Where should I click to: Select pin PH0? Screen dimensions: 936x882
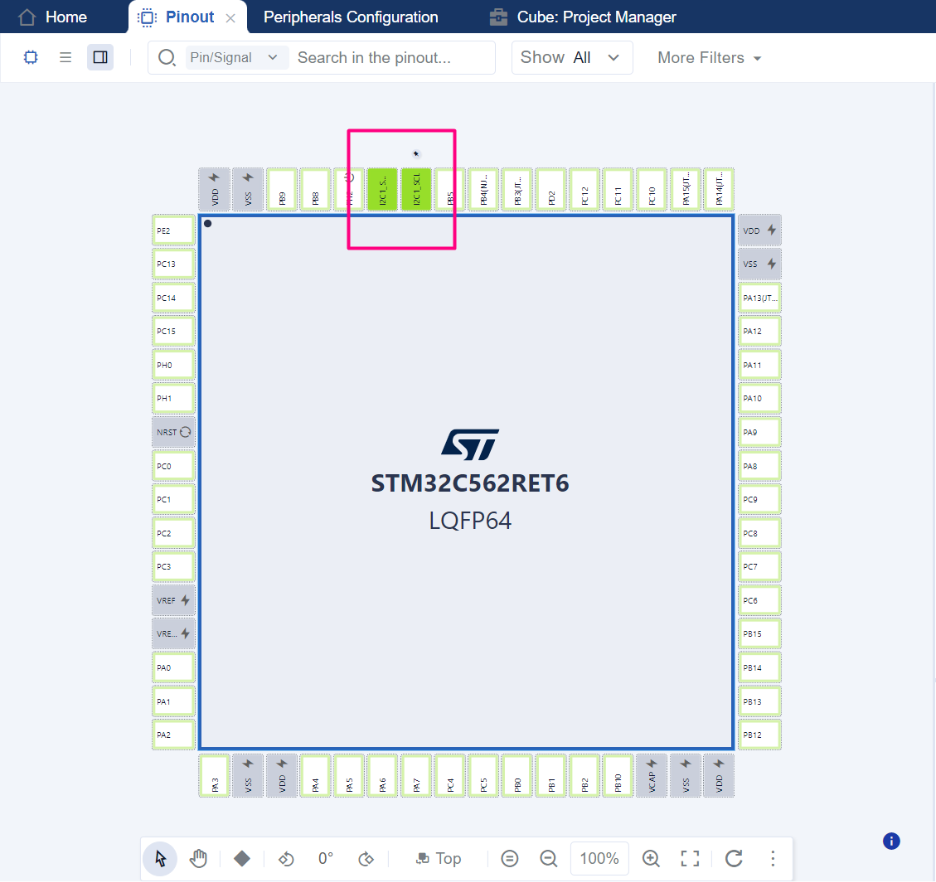coord(174,365)
